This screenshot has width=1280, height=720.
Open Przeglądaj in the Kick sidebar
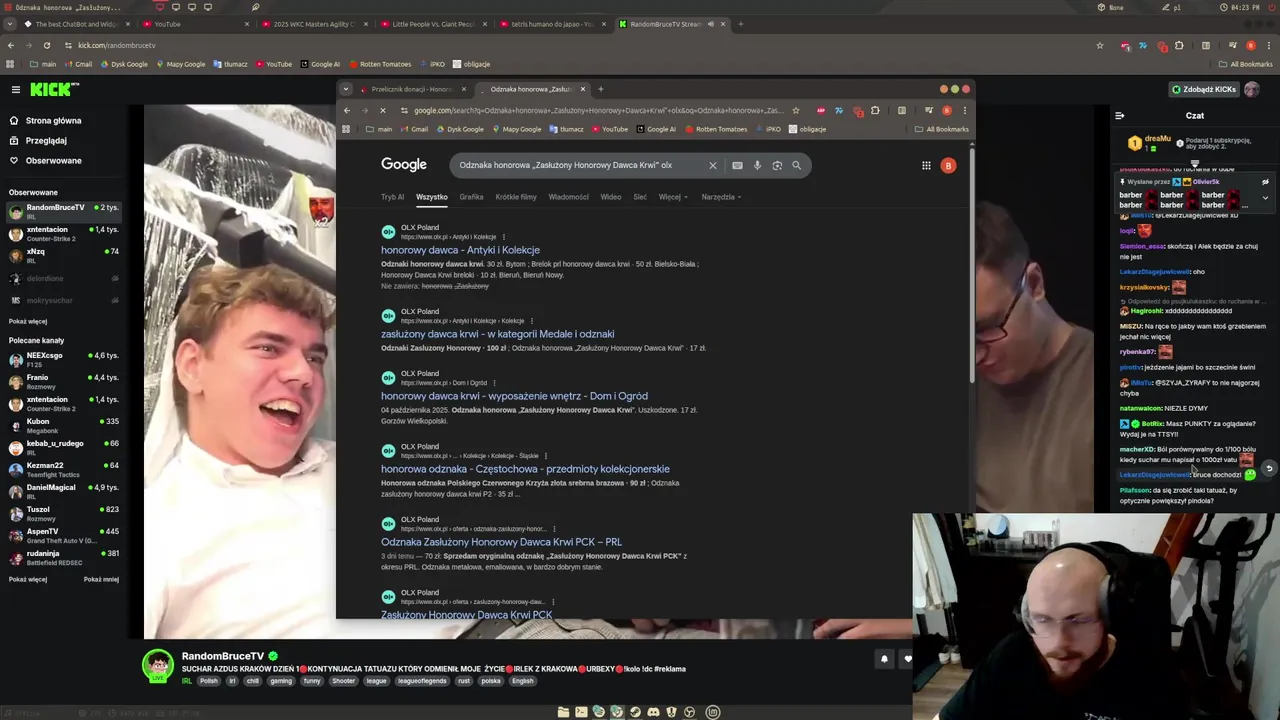point(46,140)
